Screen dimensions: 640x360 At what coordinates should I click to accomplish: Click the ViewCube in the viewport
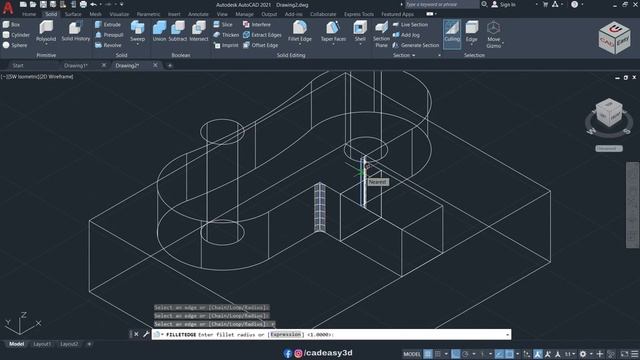609,112
